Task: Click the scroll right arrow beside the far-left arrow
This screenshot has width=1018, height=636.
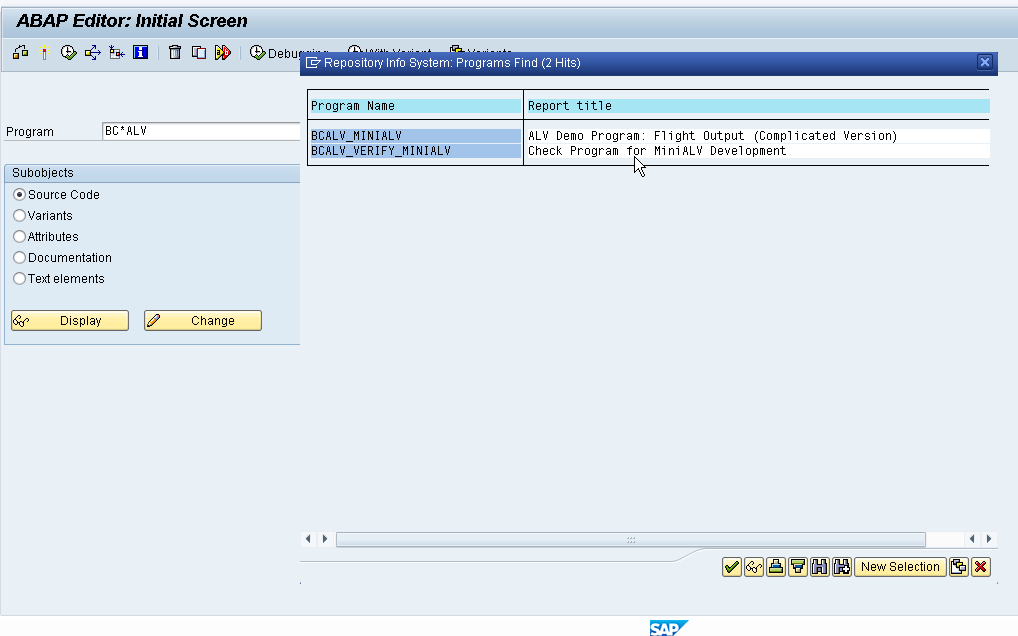Action: coord(325,539)
